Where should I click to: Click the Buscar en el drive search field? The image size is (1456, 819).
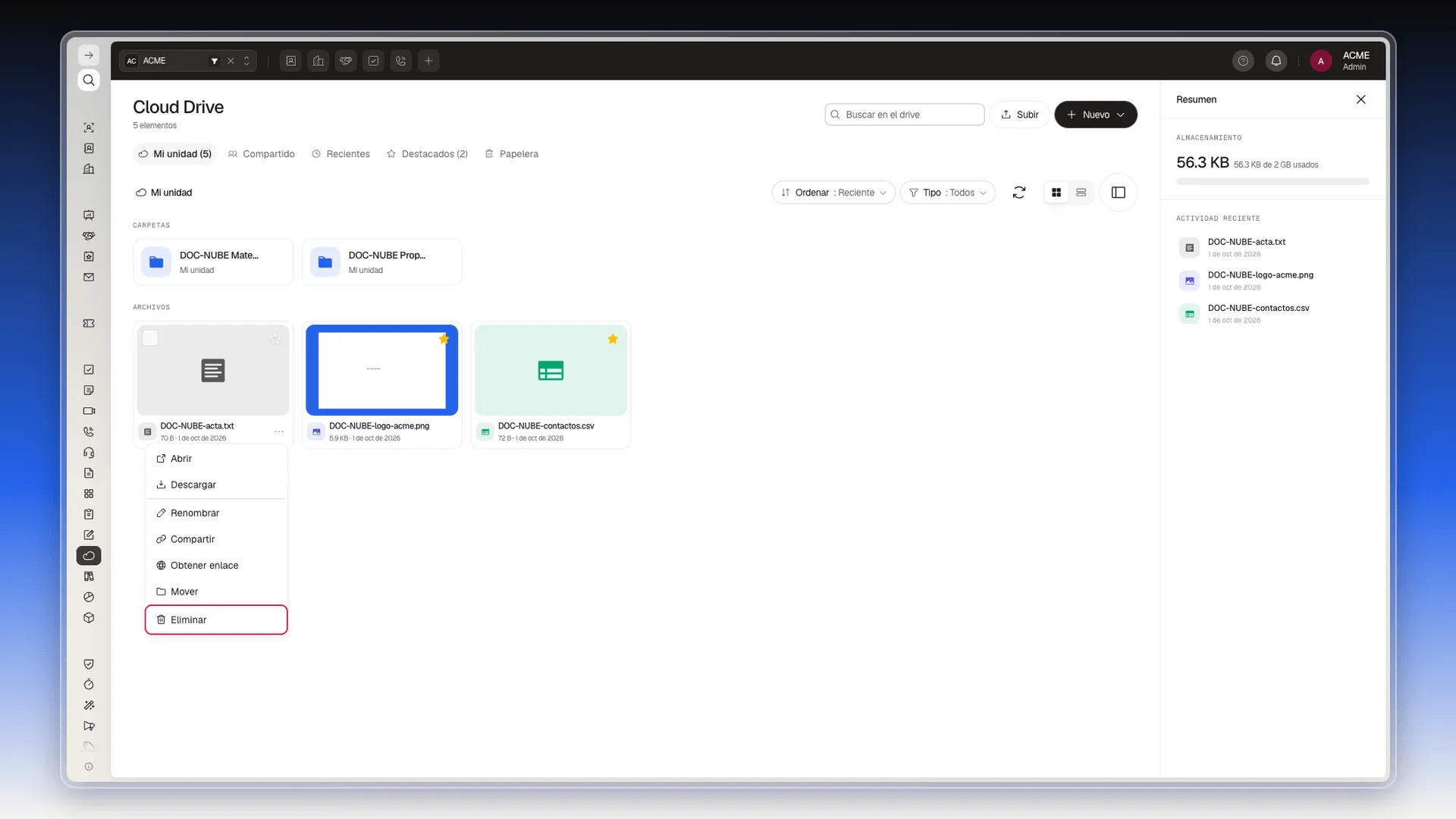905,115
